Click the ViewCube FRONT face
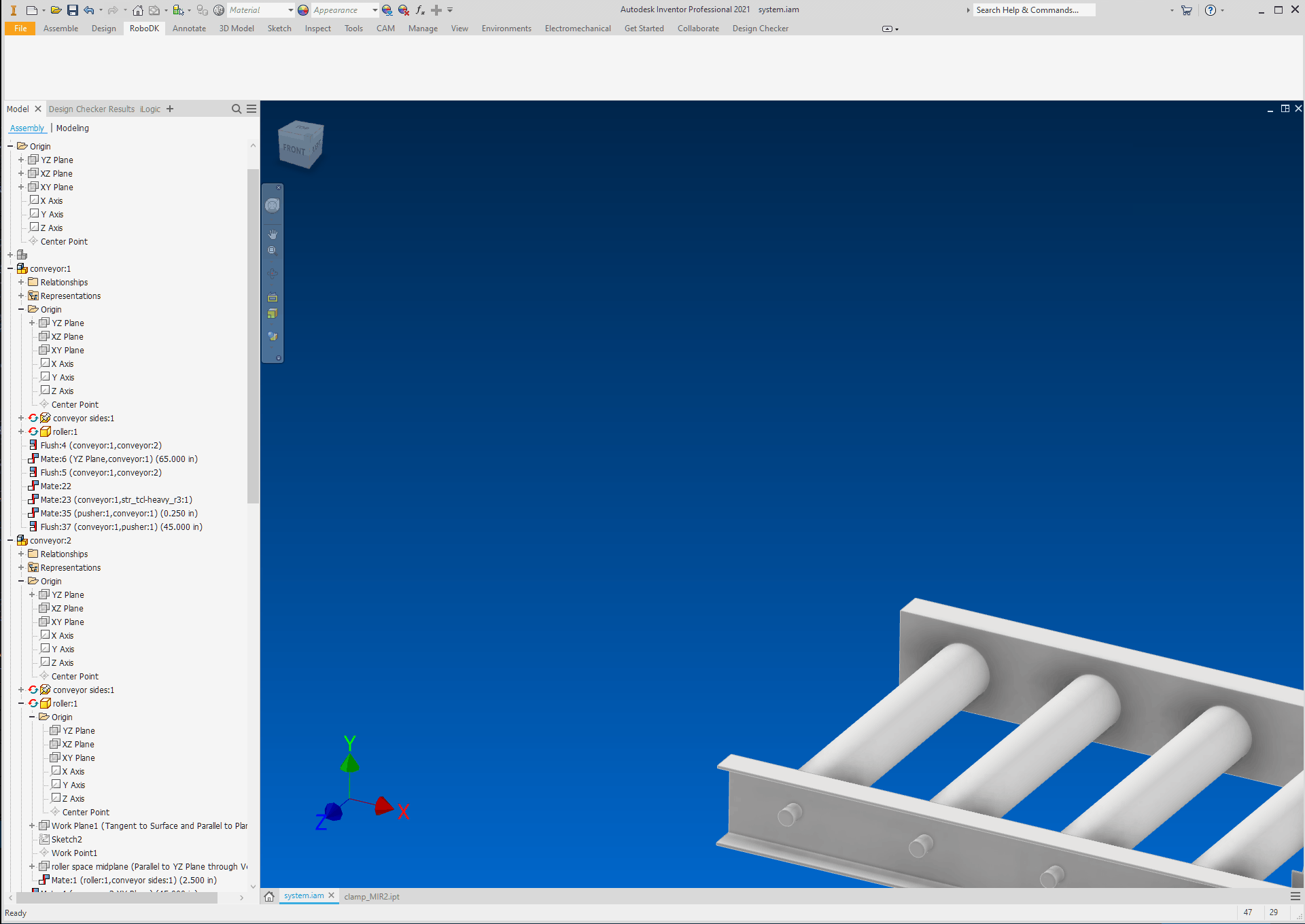Image resolution: width=1305 pixels, height=924 pixels. (295, 149)
